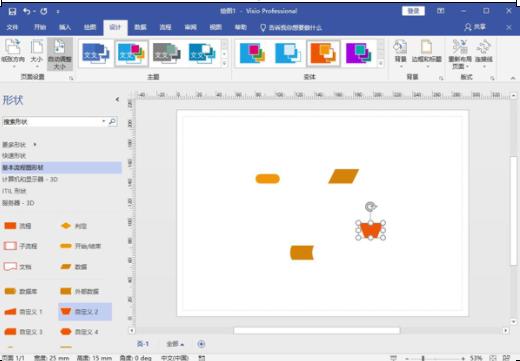This screenshot has height=361, width=520.
Task: Open the 连接线 (Connectors) dropdown
Action: [x=484, y=53]
